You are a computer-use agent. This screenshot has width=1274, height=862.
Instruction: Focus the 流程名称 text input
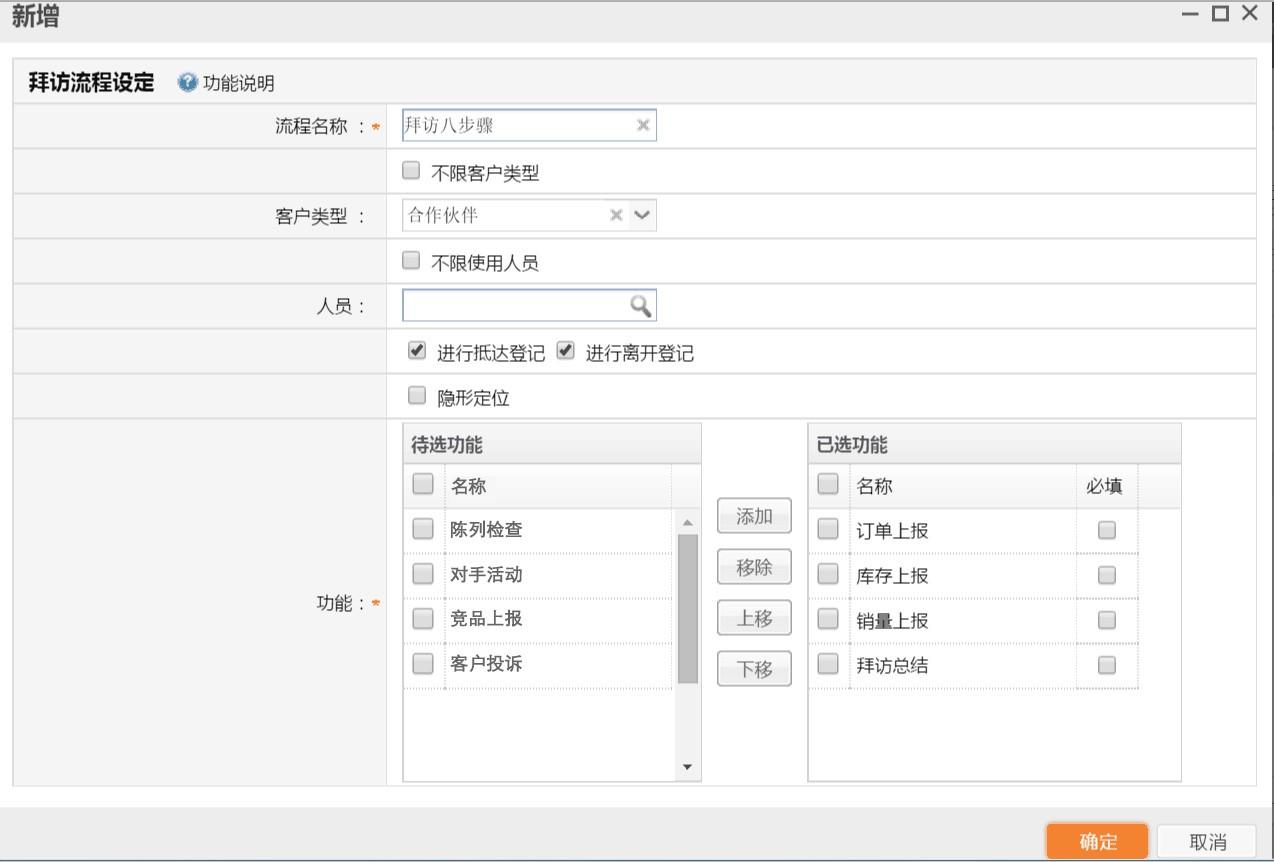click(515, 125)
